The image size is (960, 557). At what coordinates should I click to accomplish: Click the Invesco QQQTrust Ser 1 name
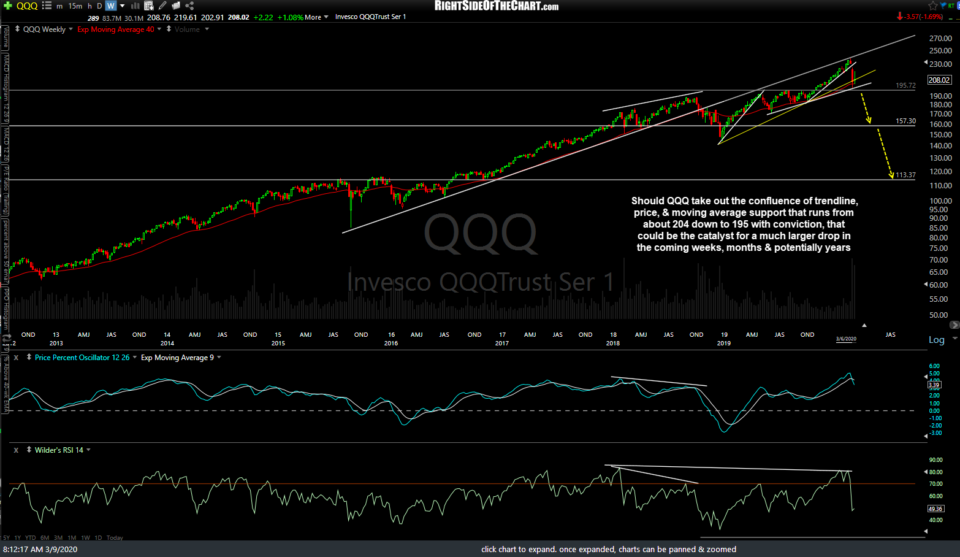point(370,17)
